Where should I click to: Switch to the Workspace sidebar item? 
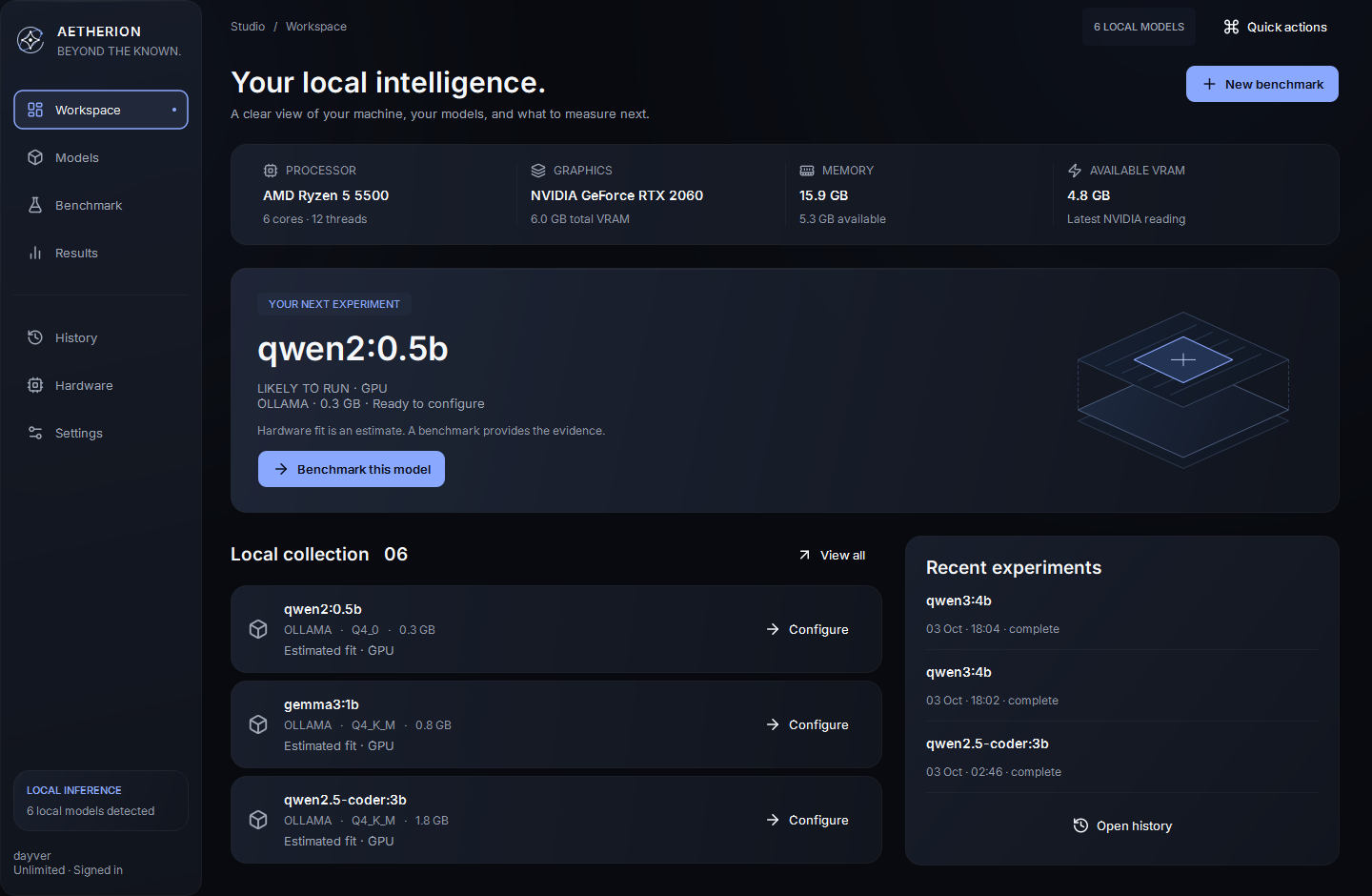click(101, 110)
